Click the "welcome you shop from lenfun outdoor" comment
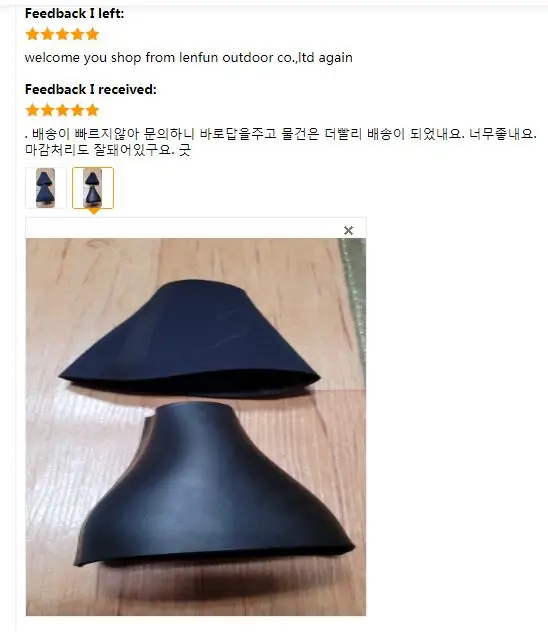 point(189,58)
